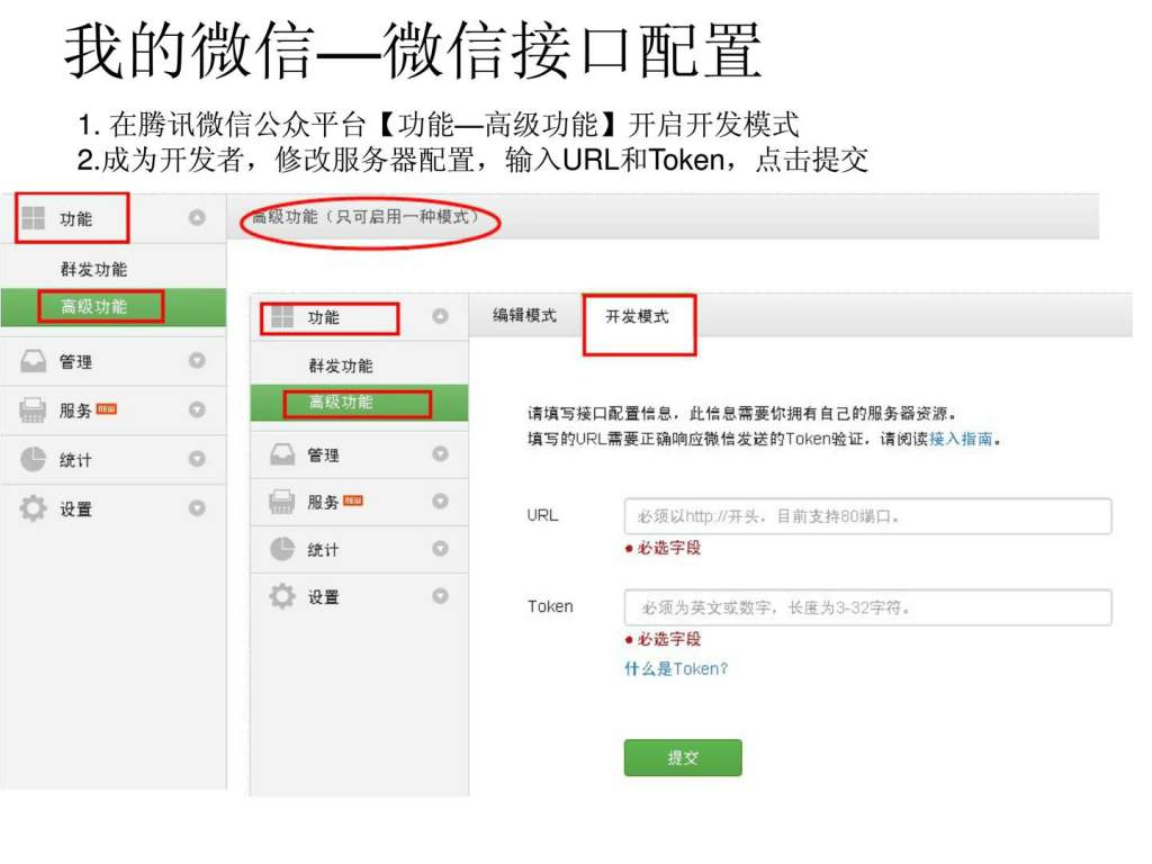Expand the 管理 section arrow in the inner sidebar
Image resolution: width=1152 pixels, height=864 pixels.
pyautogui.click(x=440, y=453)
